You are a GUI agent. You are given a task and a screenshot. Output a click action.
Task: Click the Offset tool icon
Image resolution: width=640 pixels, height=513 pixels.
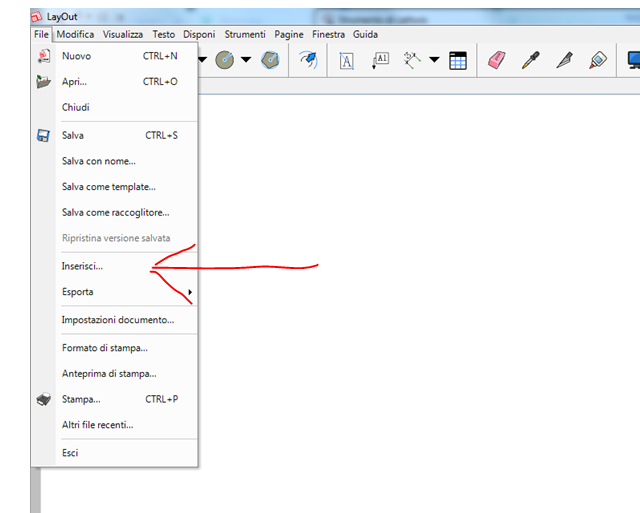(x=308, y=61)
